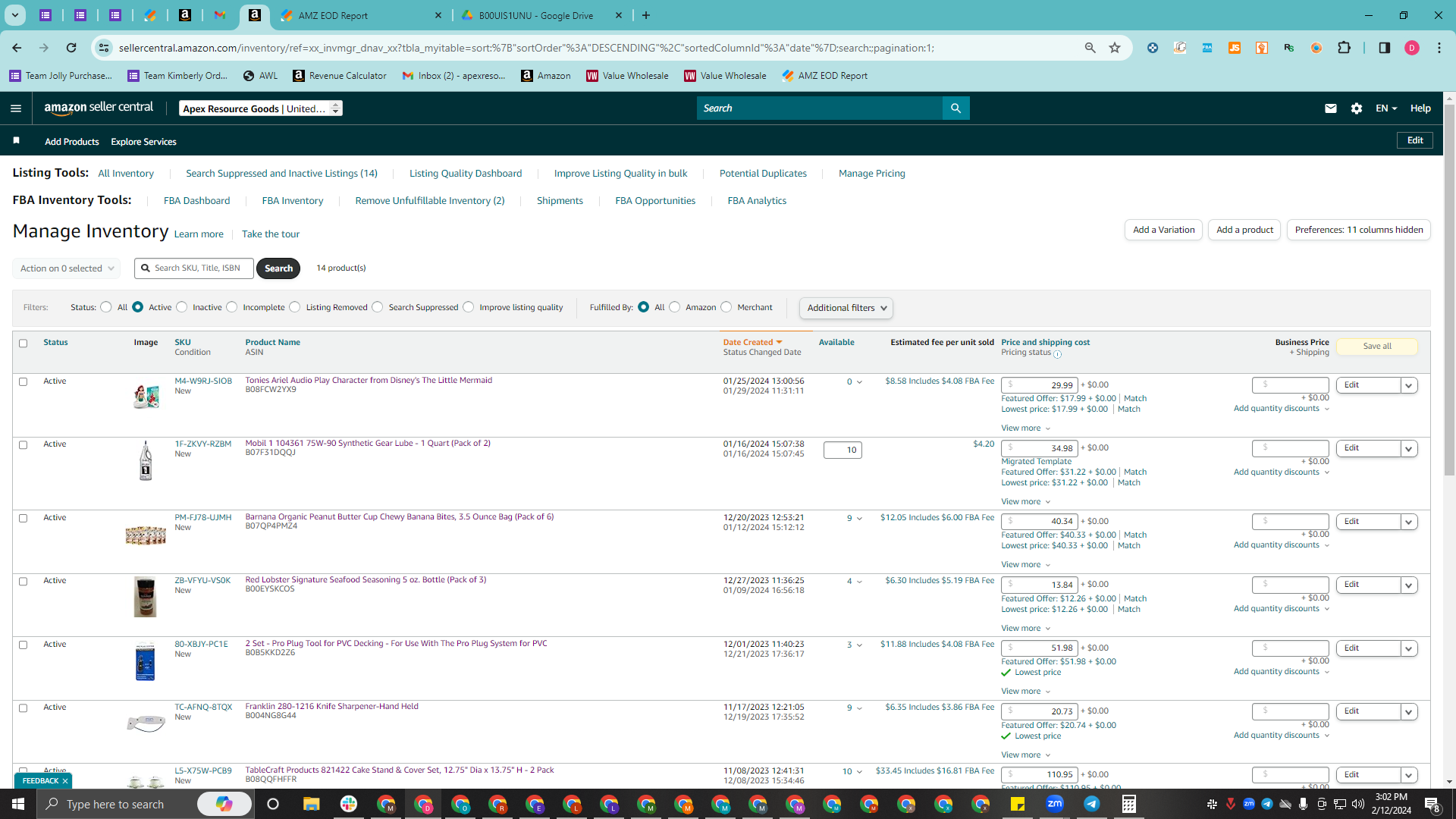Reload the page with refresh icon
Image resolution: width=1456 pixels, height=819 pixels.
(71, 48)
